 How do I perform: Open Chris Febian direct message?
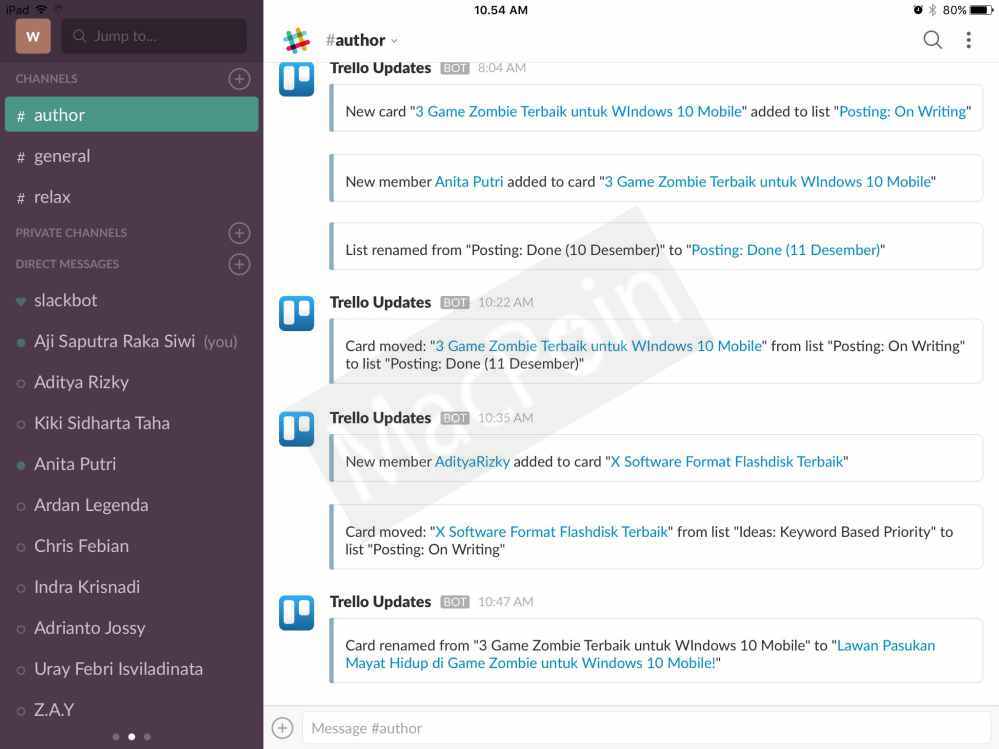click(131, 546)
